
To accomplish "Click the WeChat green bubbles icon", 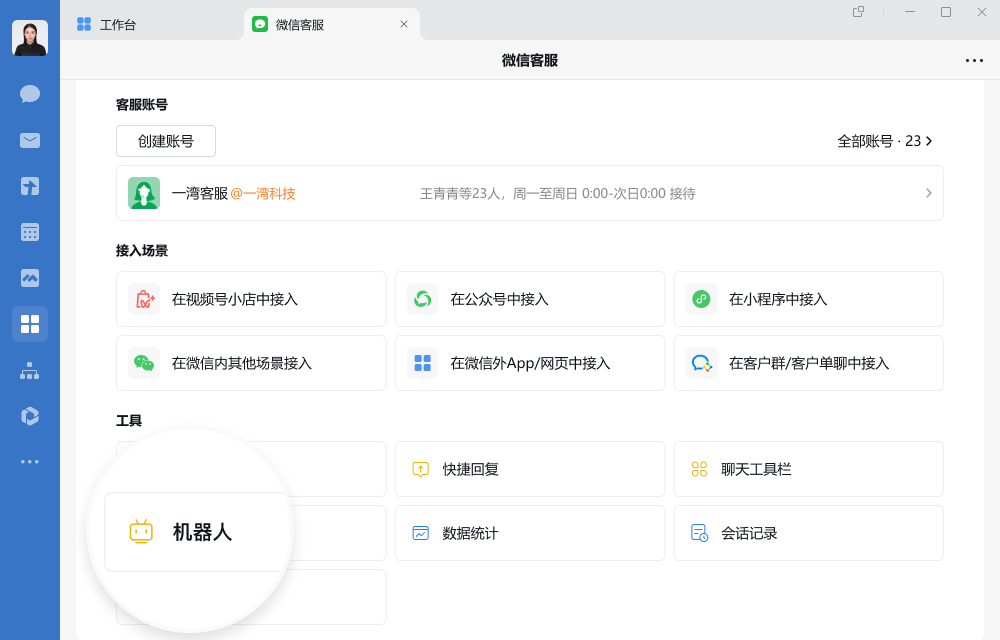I will tap(144, 363).
